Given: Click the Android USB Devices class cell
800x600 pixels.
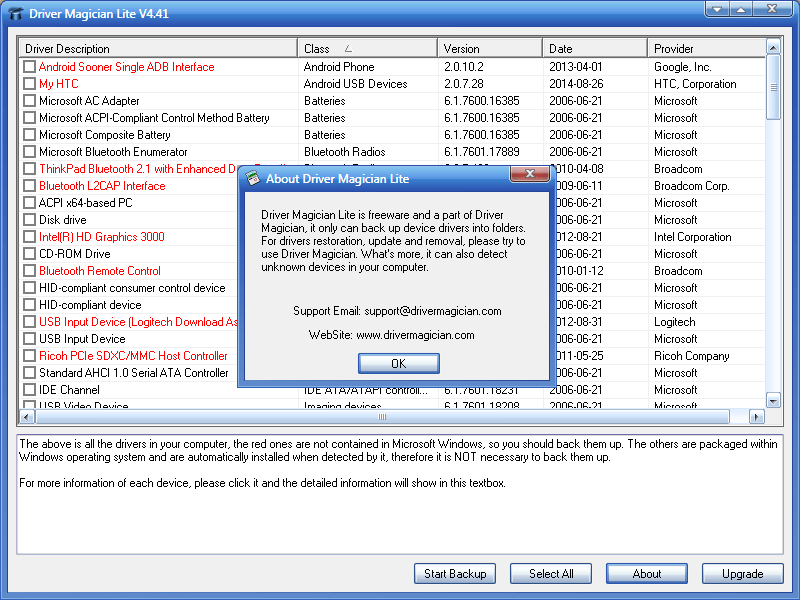Looking at the screenshot, I should point(355,84).
